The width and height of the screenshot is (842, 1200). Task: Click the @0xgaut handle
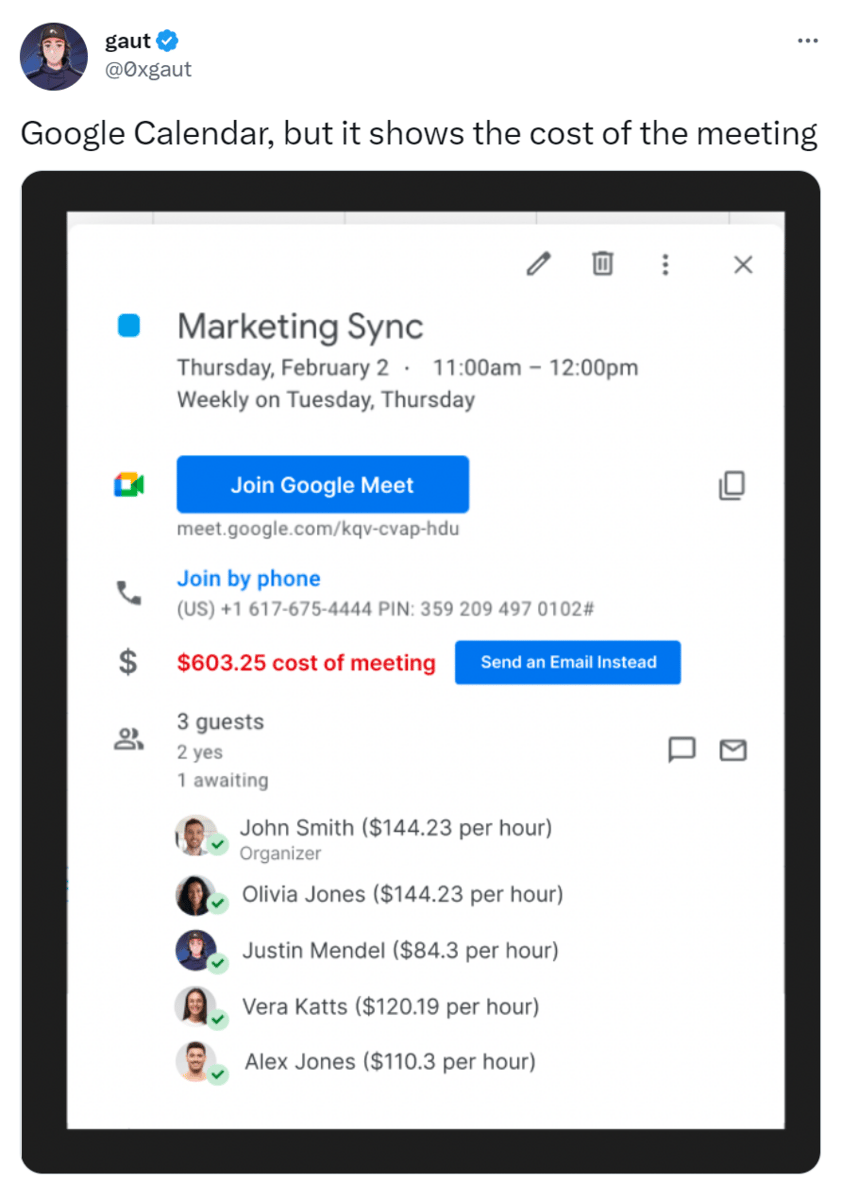pyautogui.click(x=148, y=69)
